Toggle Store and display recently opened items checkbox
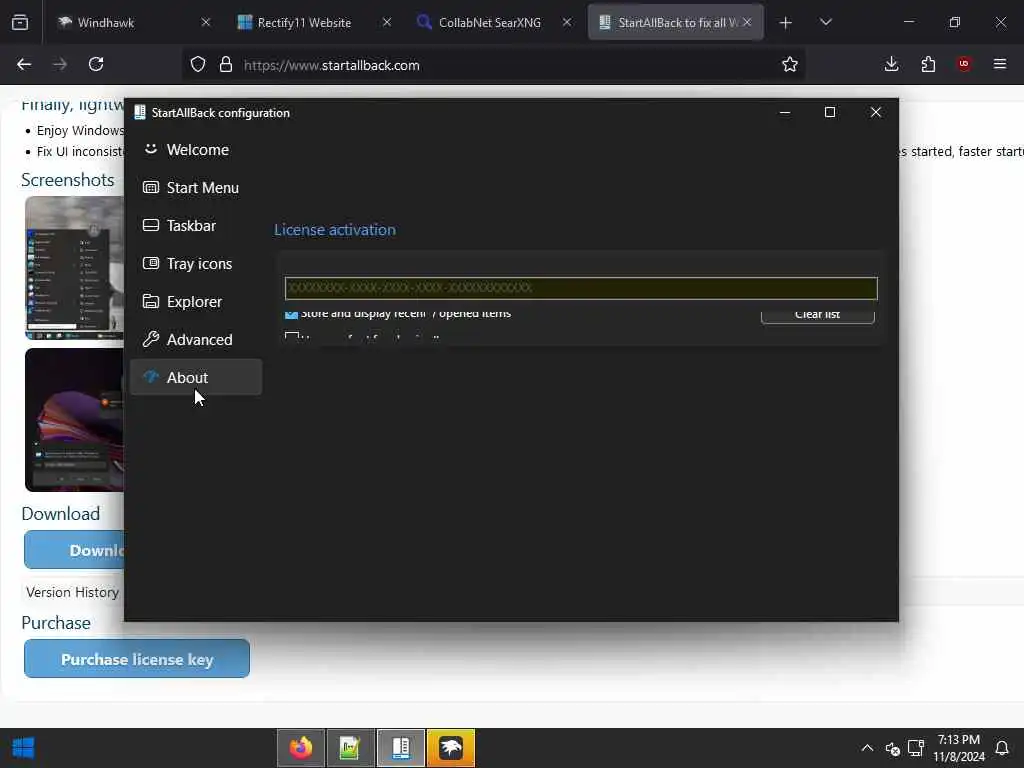Image resolution: width=1024 pixels, height=768 pixels. click(291, 313)
